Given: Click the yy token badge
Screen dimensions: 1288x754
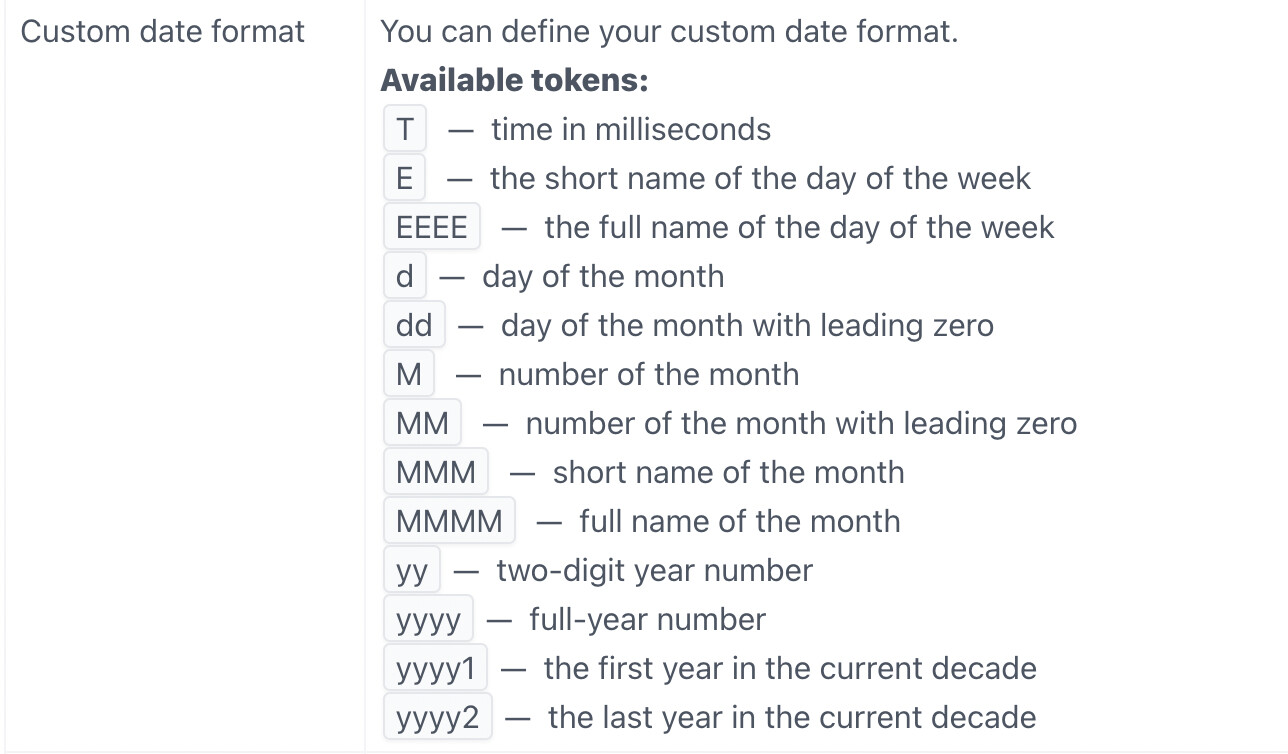Looking at the screenshot, I should (411, 571).
